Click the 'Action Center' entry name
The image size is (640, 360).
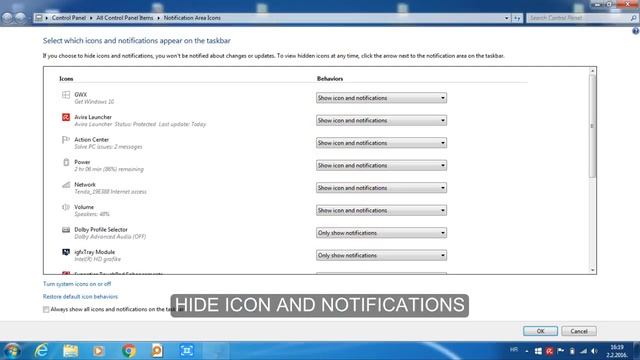91,140
